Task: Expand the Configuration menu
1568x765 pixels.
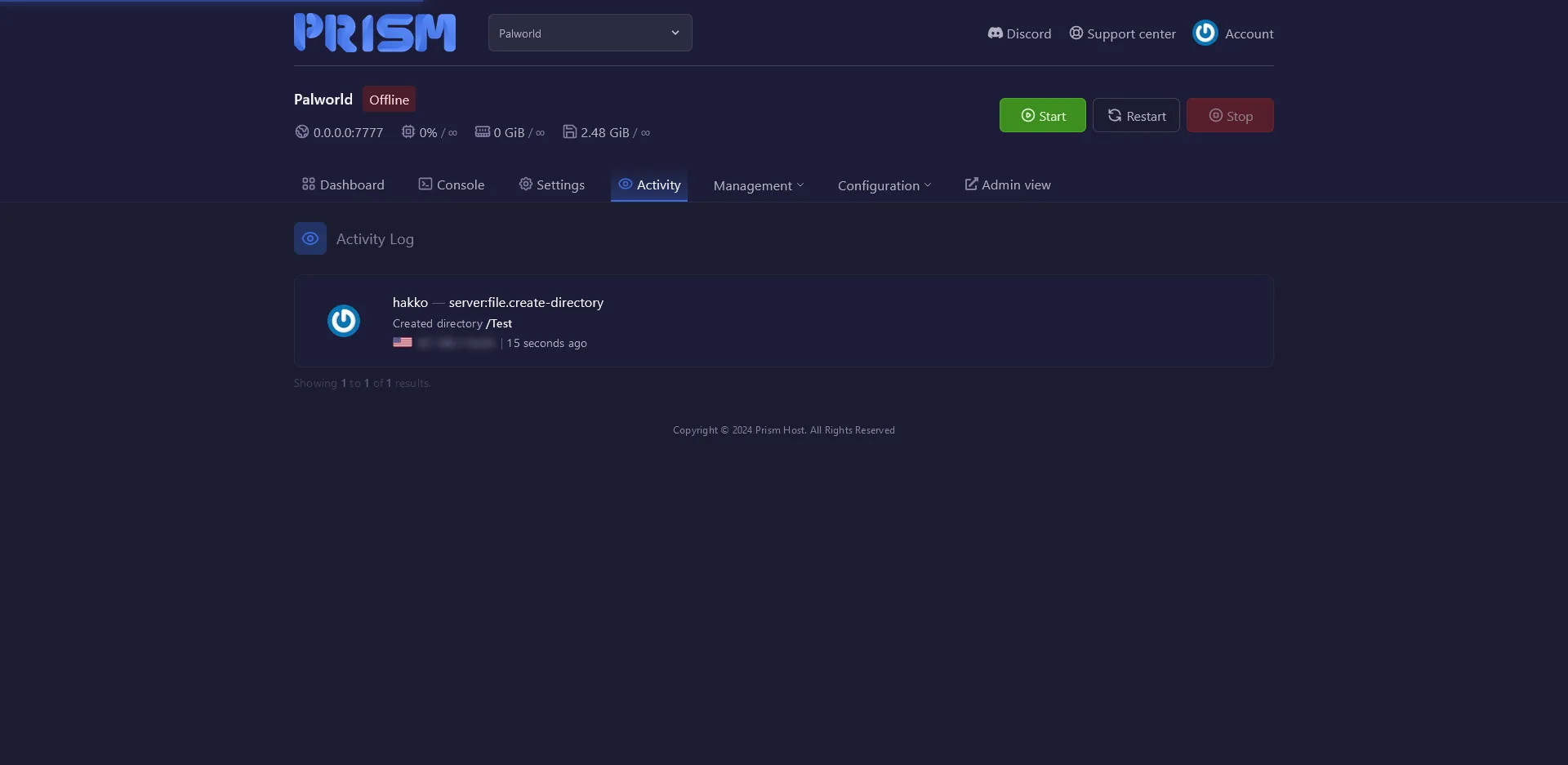Action: [884, 185]
